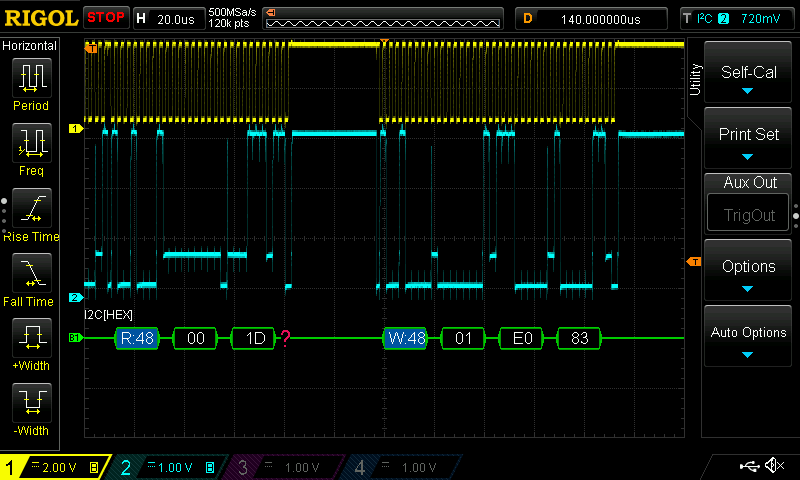Click the USB status icon
The height and width of the screenshot is (480, 800).
tap(748, 466)
